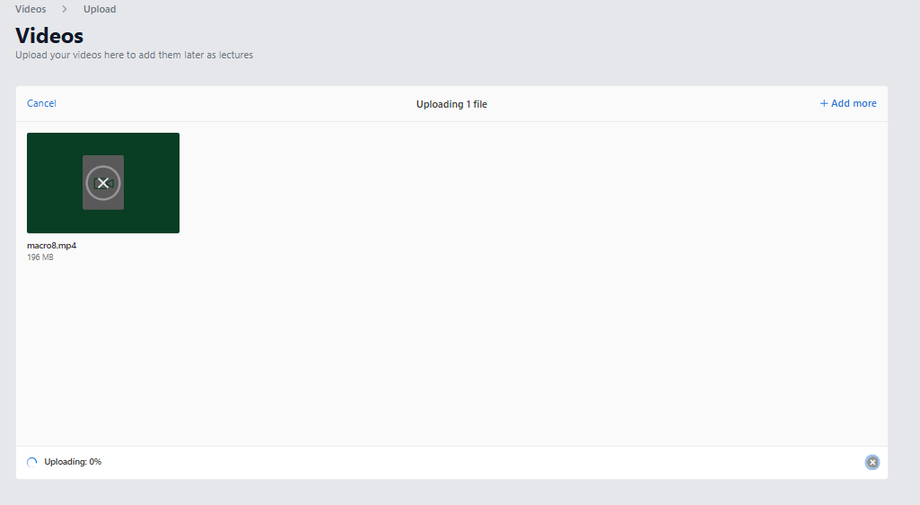Viewport: 920px width, 505px height.
Task: Click the breadcrumb chevron separator
Action: (x=65, y=9)
